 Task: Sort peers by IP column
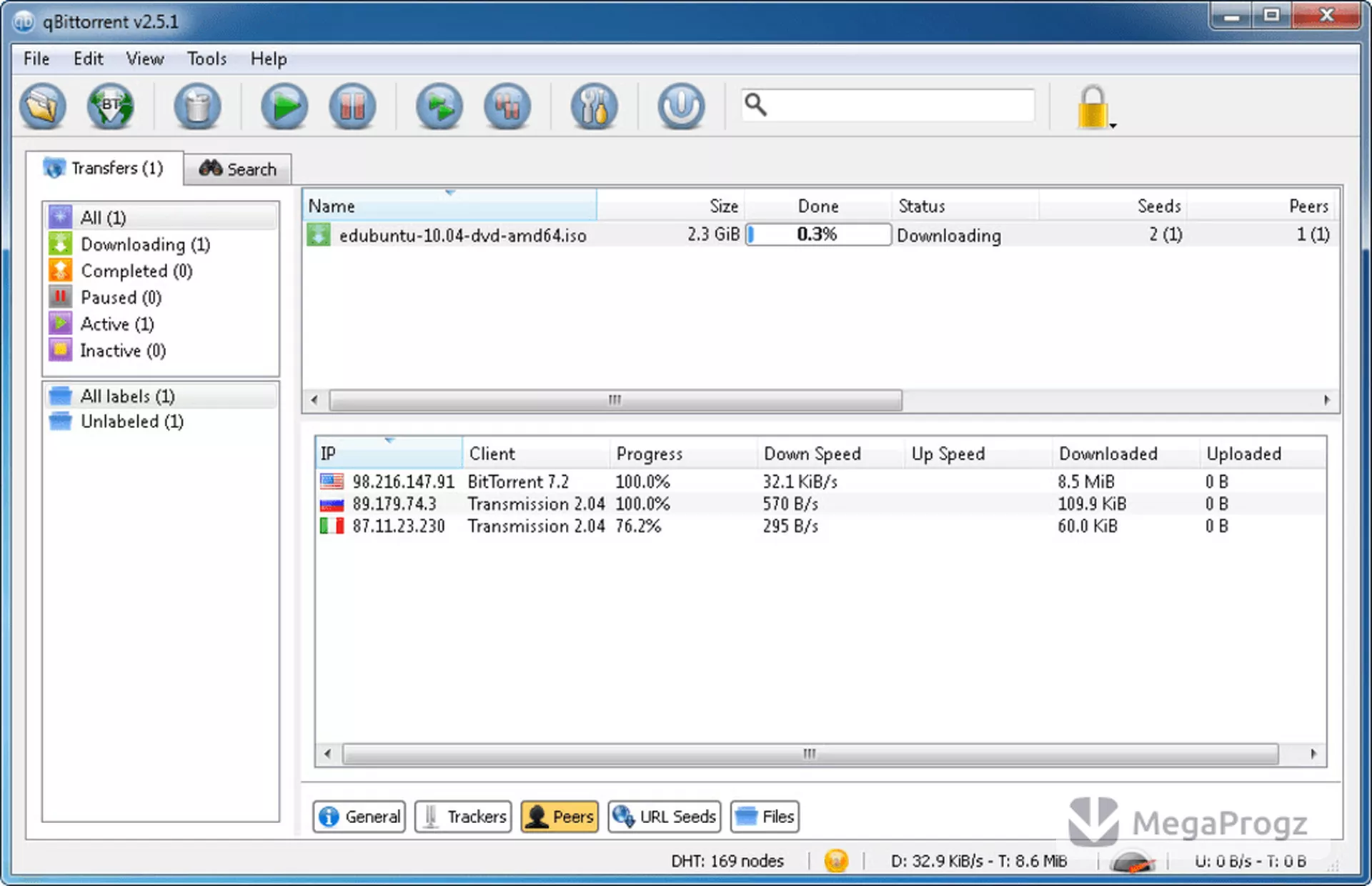(x=389, y=454)
